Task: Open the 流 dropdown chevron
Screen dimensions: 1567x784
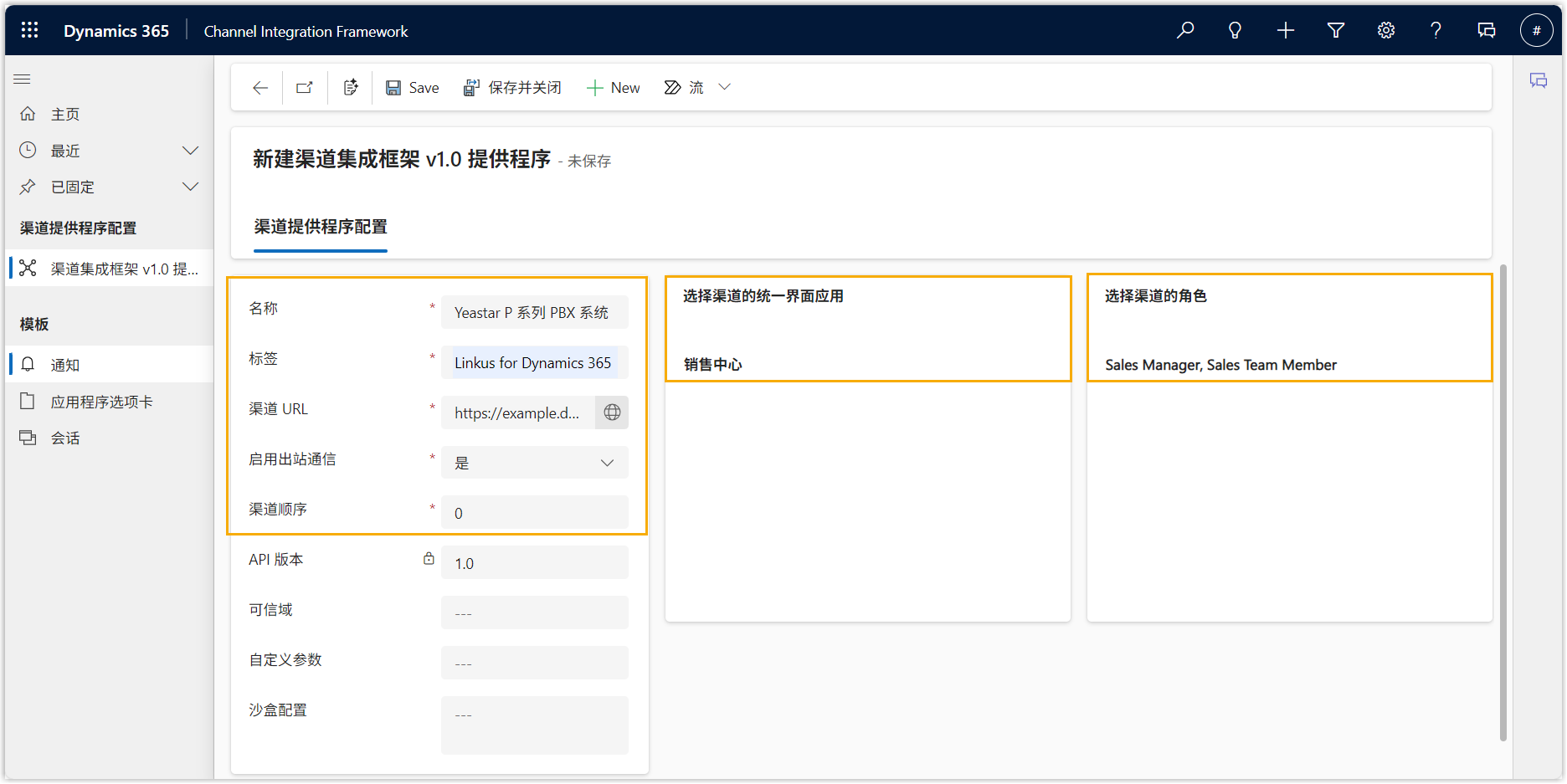Action: pyautogui.click(x=725, y=87)
